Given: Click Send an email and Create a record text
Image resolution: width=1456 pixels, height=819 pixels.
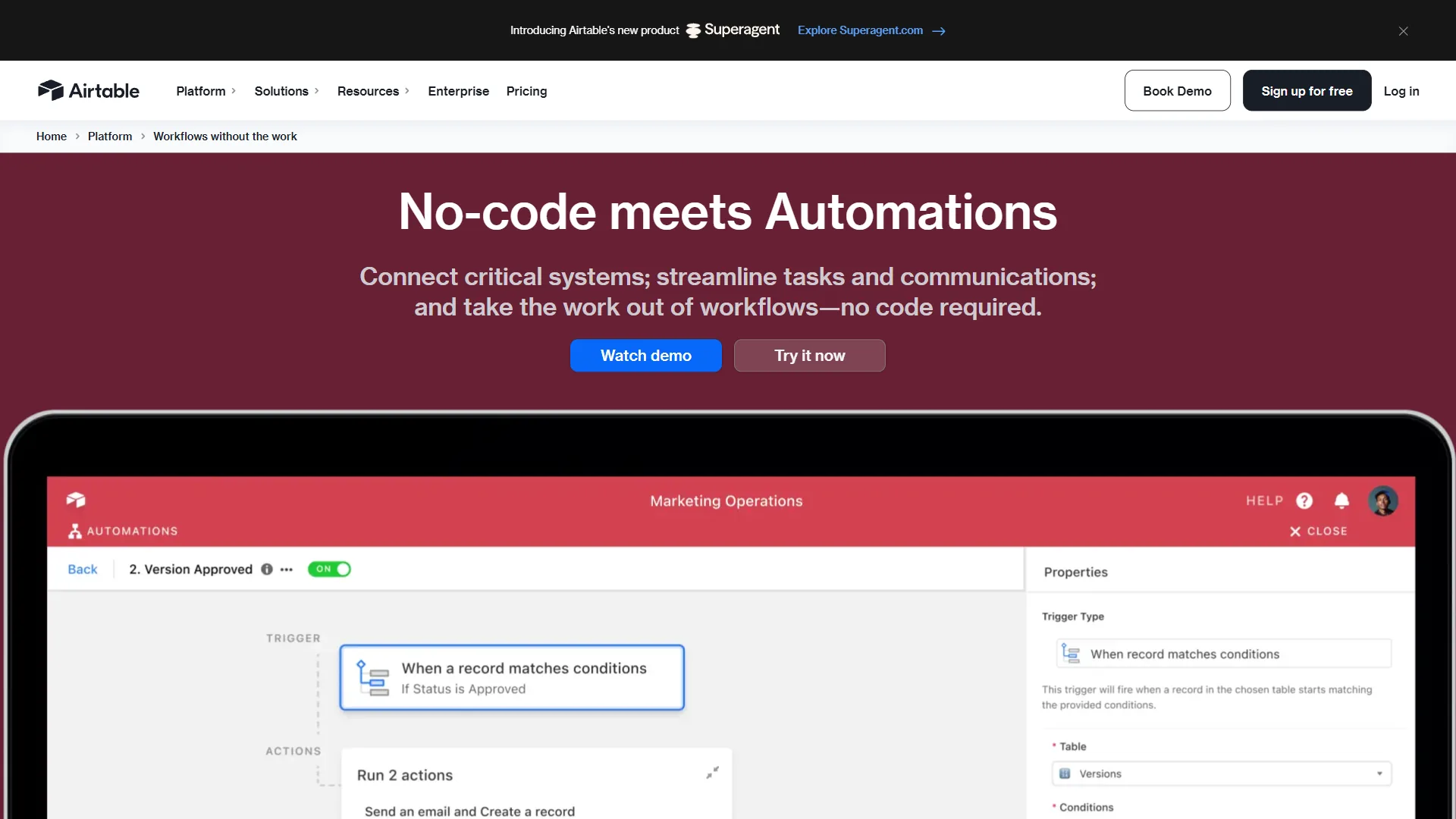Looking at the screenshot, I should [469, 811].
